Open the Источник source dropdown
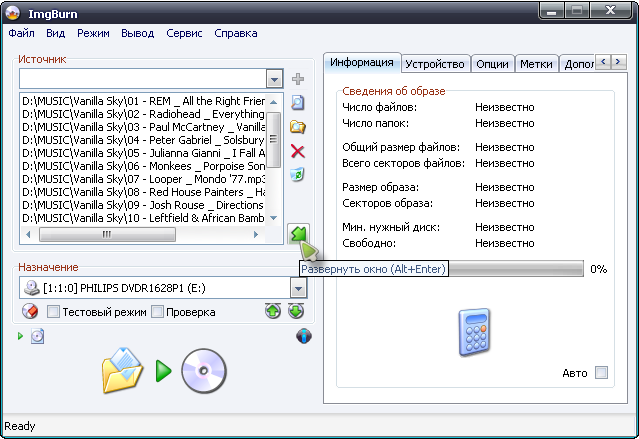Image resolution: width=639 pixels, height=439 pixels. coord(274,79)
